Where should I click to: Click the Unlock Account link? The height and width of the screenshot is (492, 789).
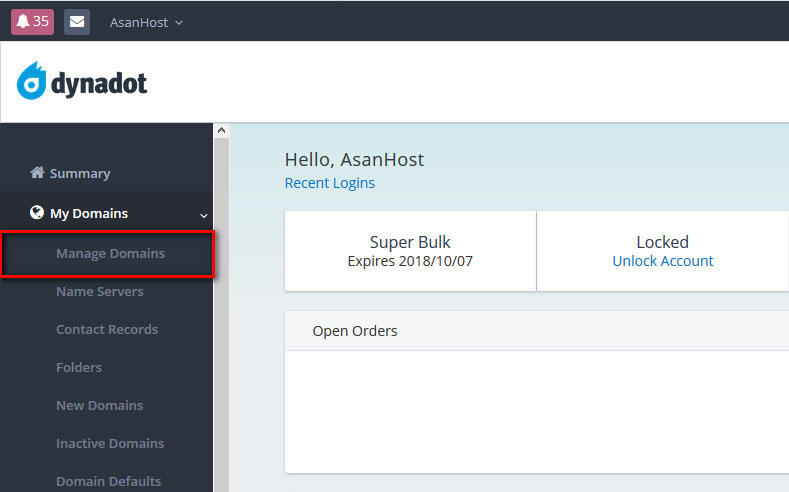[662, 261]
